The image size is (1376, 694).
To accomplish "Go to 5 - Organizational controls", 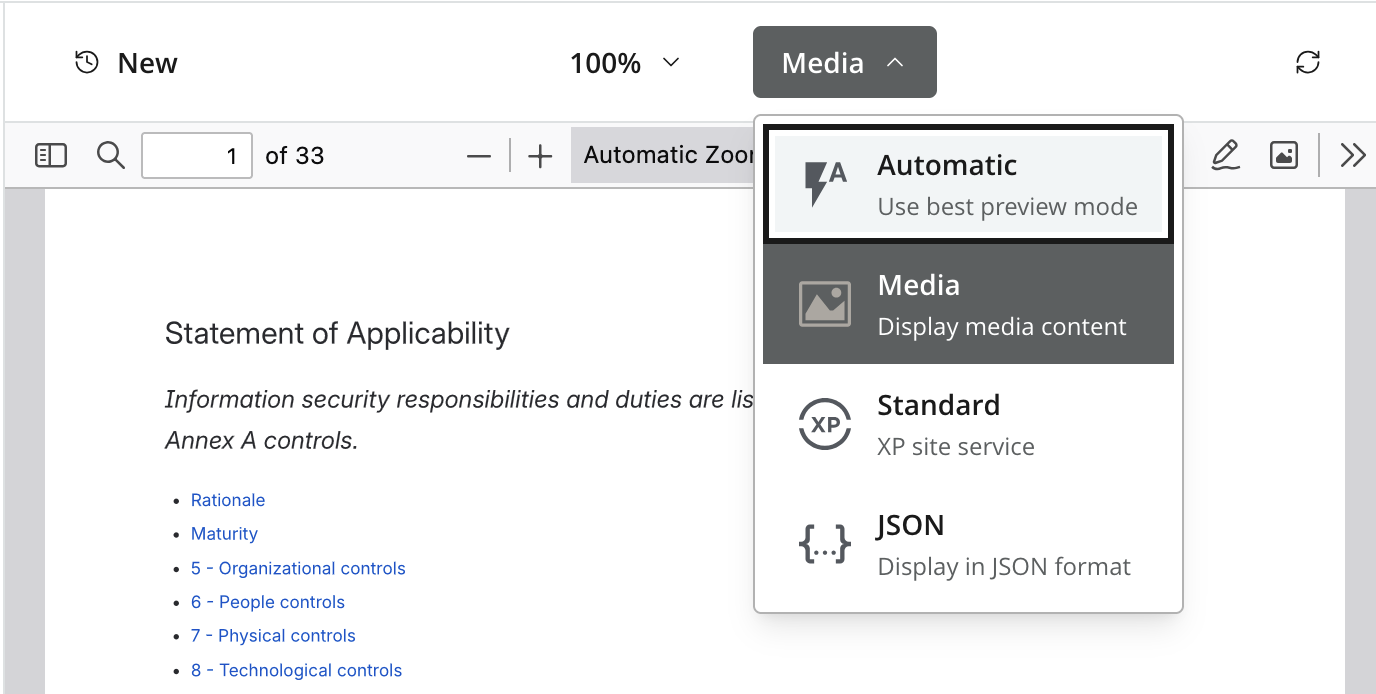I will coord(298,568).
